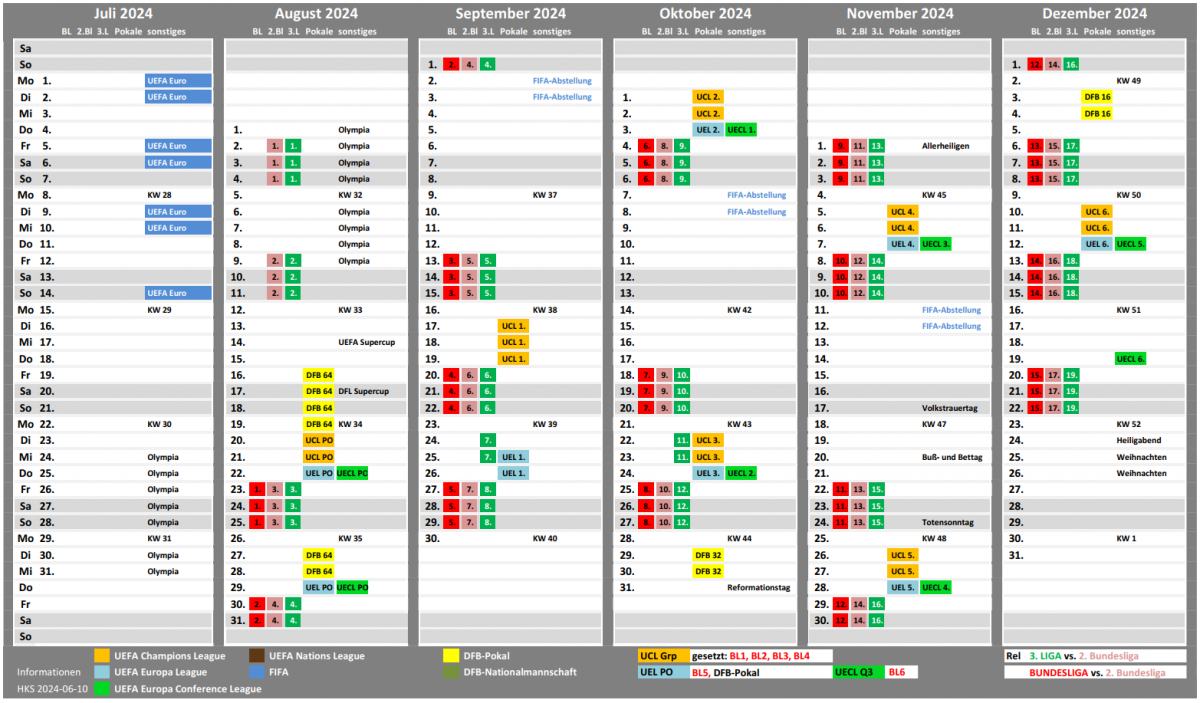Select the 'UEL 4.' cell on November 7
1200x703 pixels.
903,244
